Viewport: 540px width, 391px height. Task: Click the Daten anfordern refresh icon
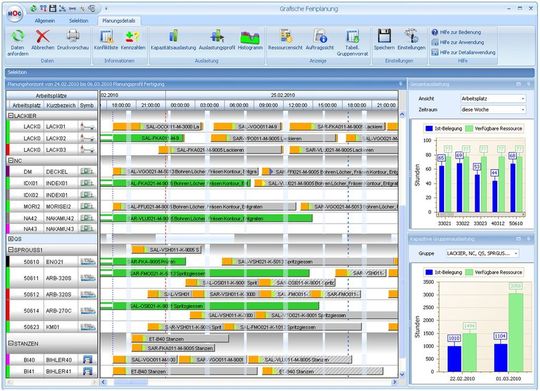tap(18, 36)
